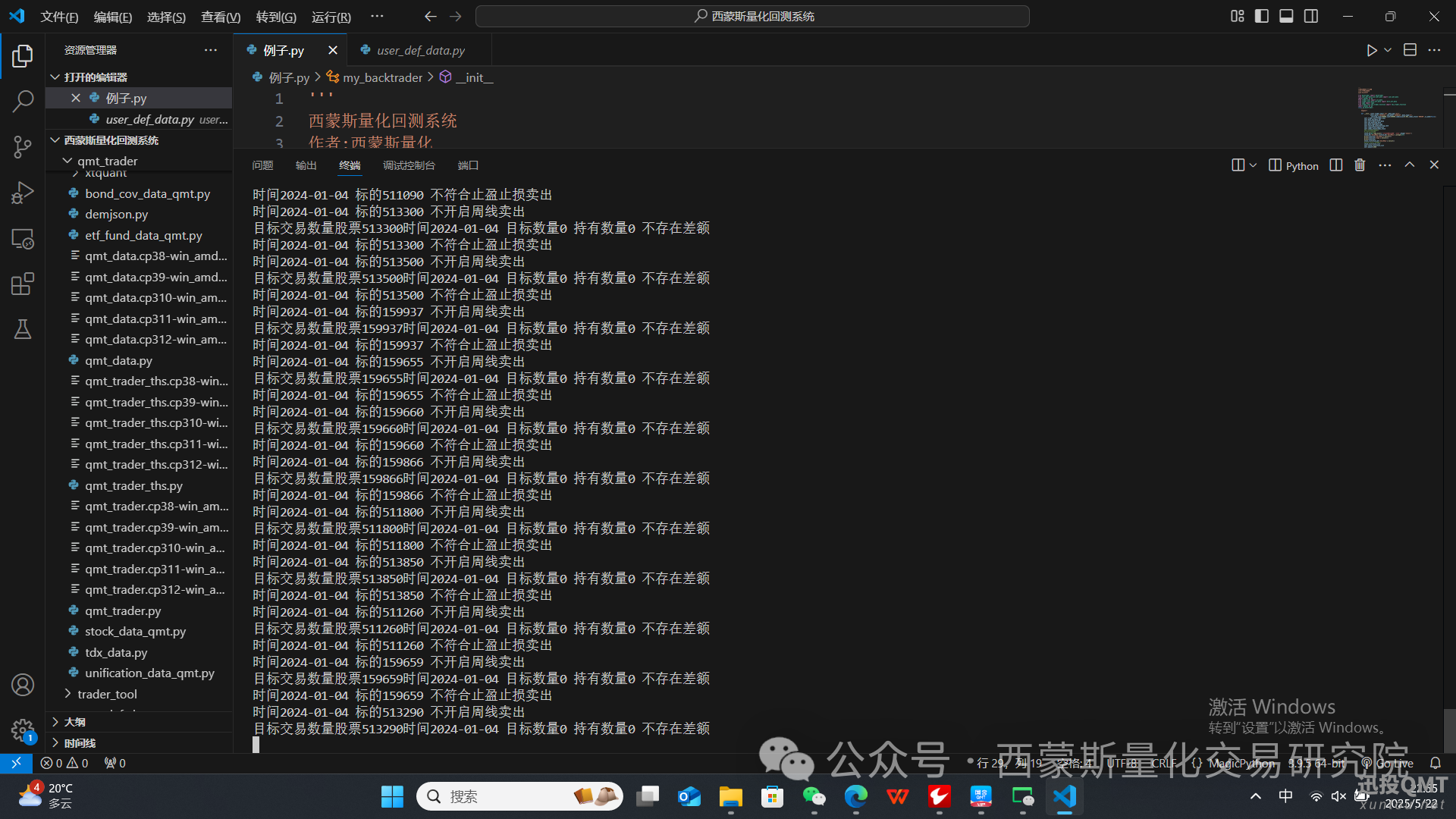
Task: Open the Search view in activity bar
Action: 23,101
